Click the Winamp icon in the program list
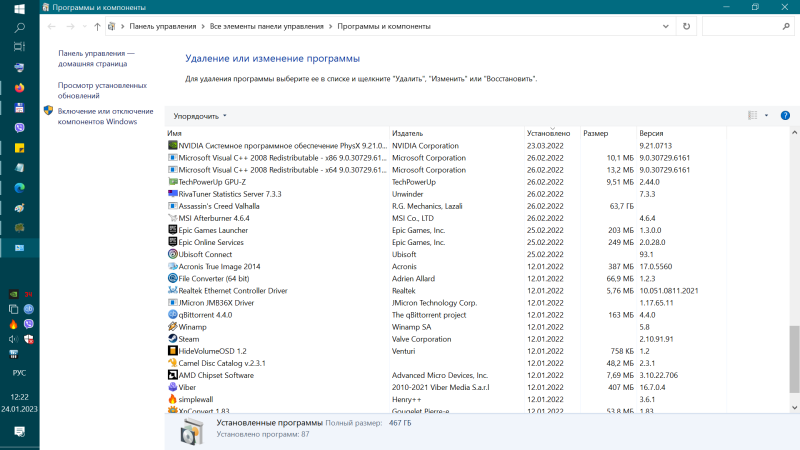 [172, 327]
